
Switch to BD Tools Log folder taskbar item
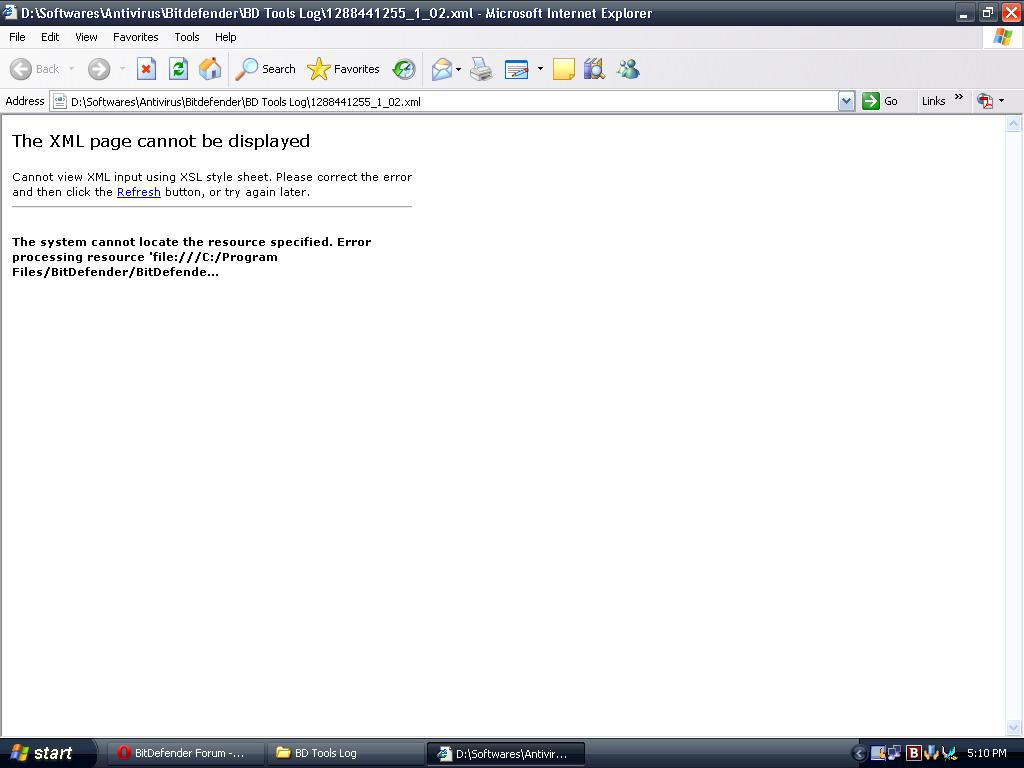point(345,753)
